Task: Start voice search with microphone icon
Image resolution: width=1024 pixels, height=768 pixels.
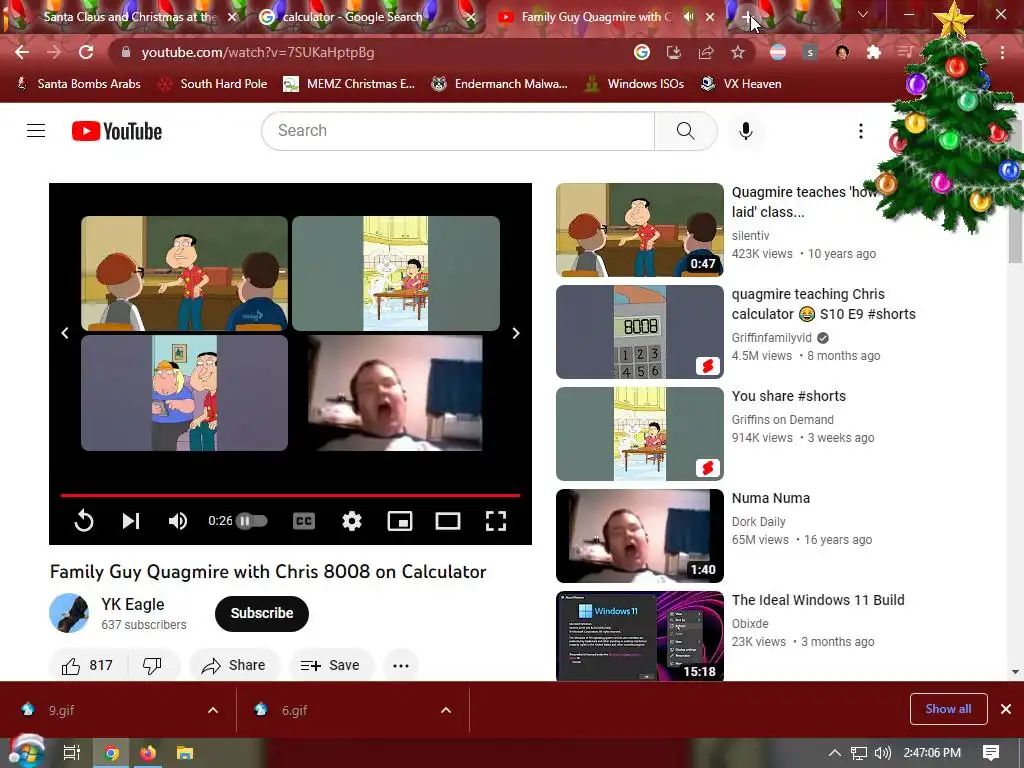Action: 745,131
